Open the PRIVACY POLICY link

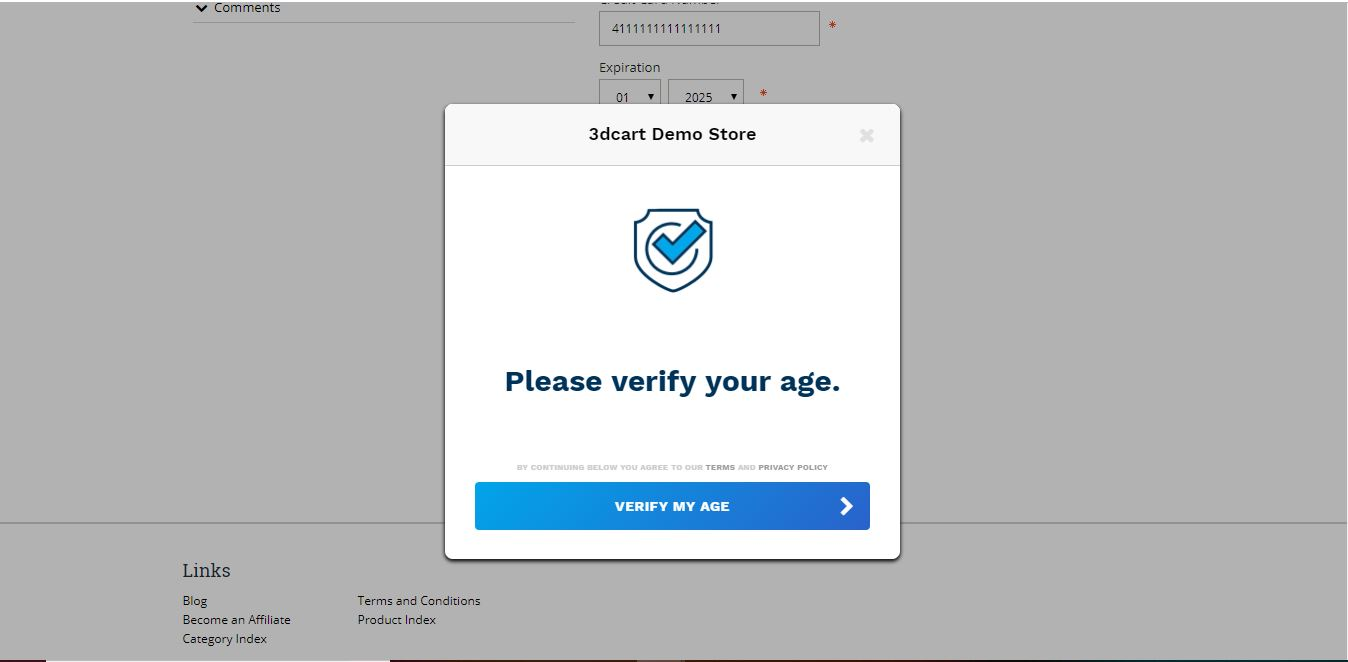click(793, 467)
